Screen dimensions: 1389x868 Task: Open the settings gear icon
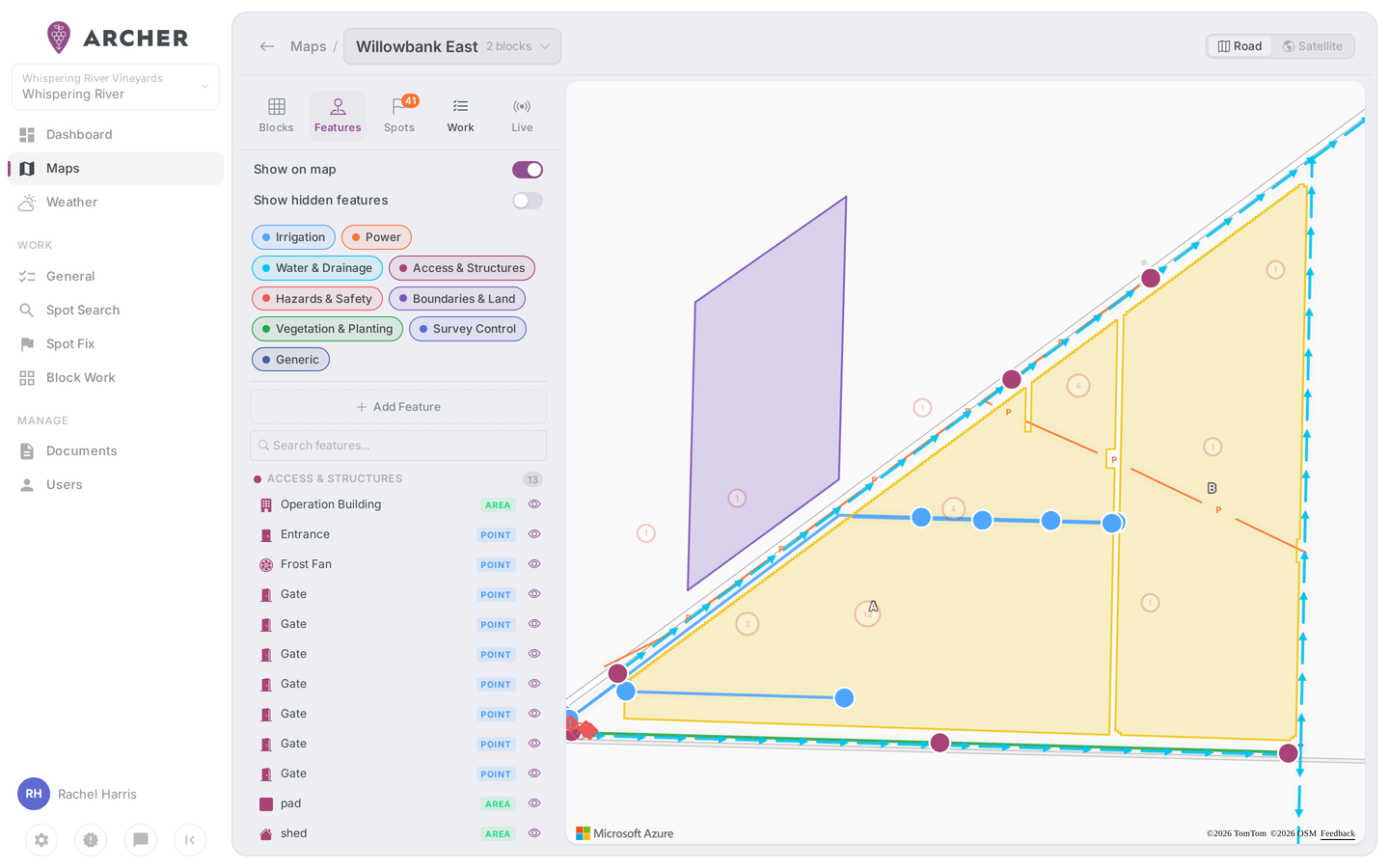(41, 840)
